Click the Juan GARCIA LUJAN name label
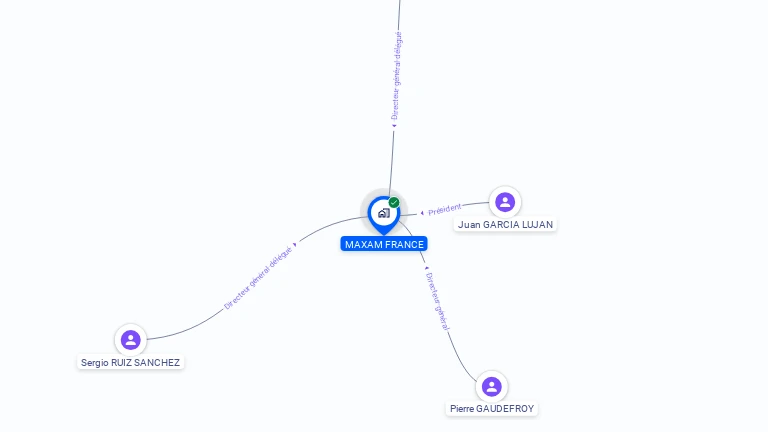Viewport: 768px width, 432px height. click(x=505, y=224)
